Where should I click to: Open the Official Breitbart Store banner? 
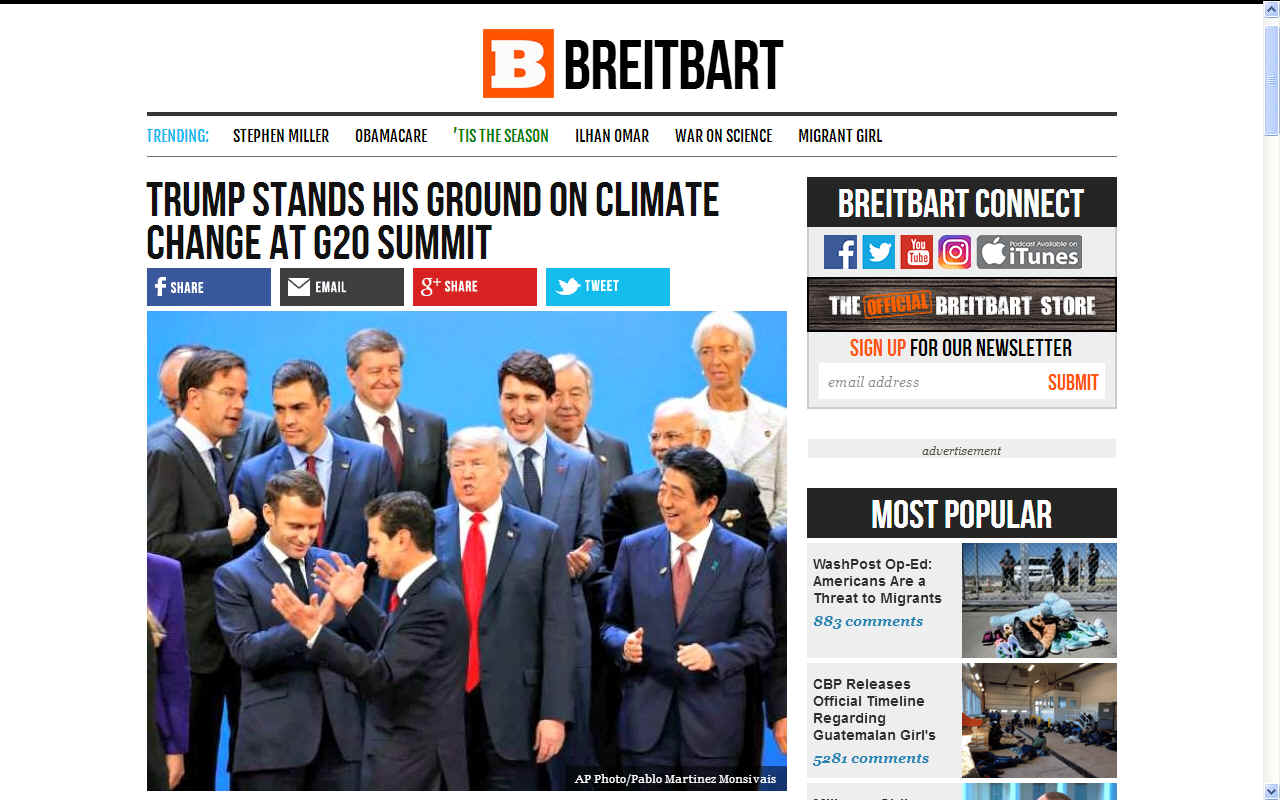[x=962, y=305]
